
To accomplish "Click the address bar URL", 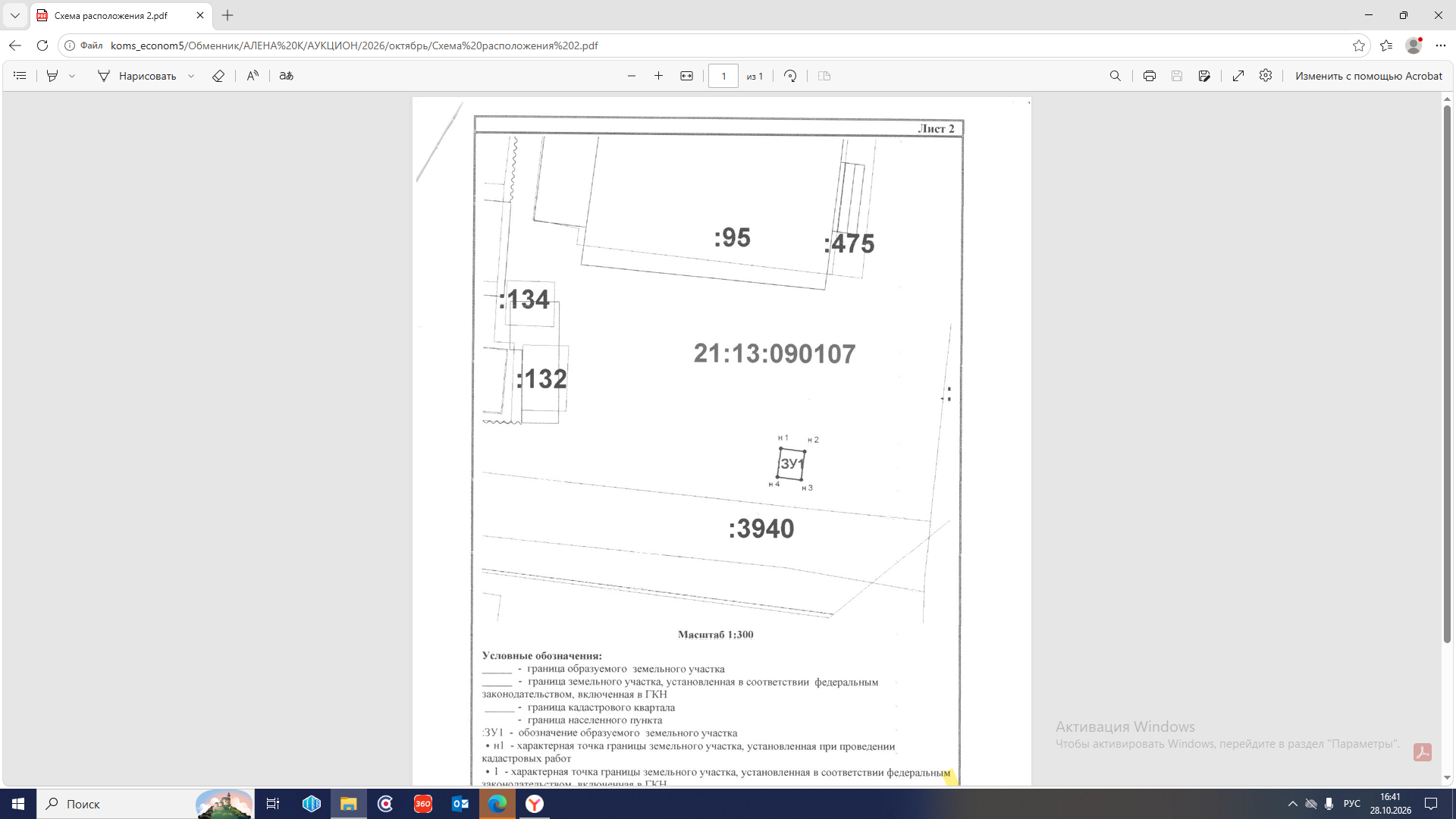I will (354, 45).
